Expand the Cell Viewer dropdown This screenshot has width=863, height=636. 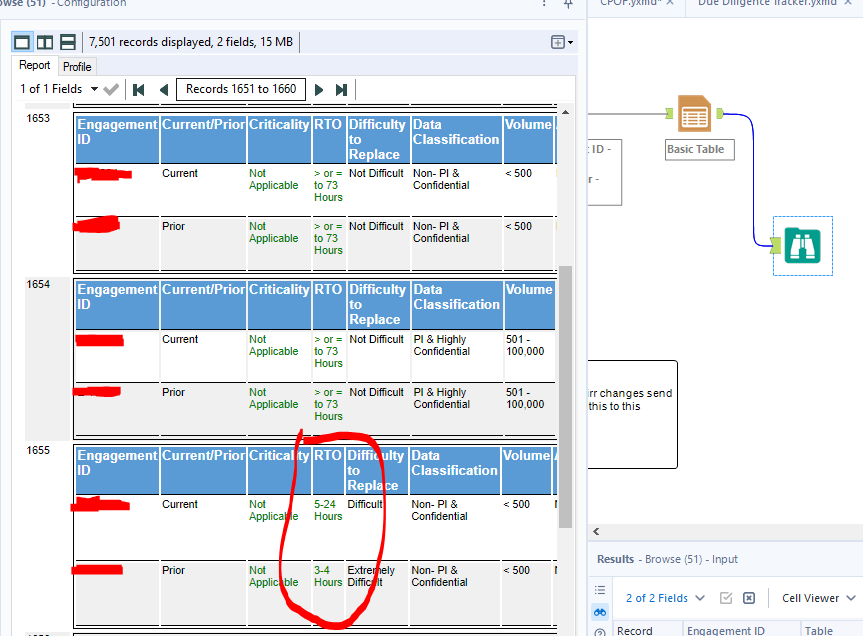pos(851,597)
